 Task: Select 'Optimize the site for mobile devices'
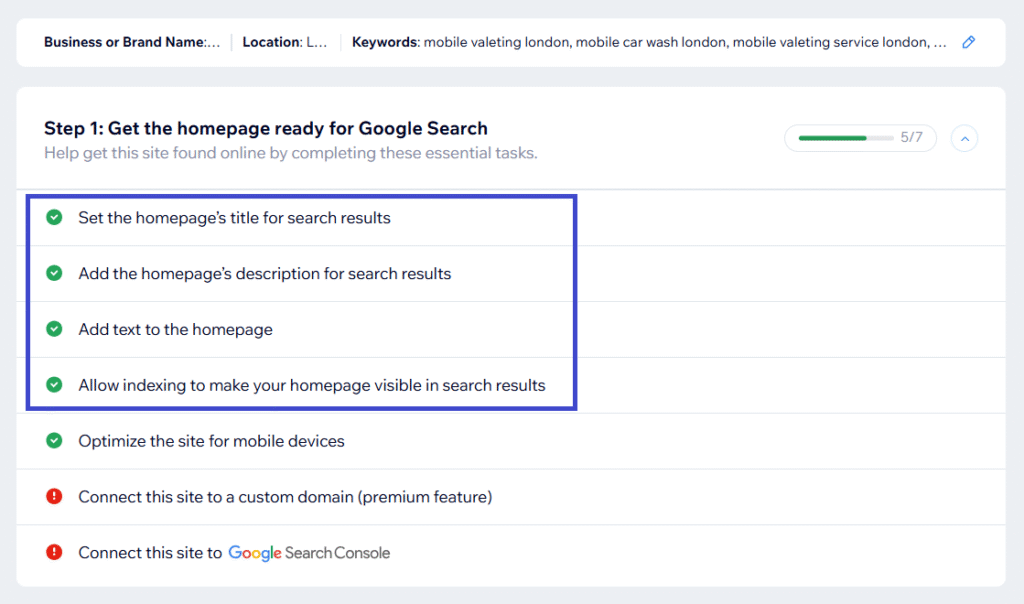(211, 442)
